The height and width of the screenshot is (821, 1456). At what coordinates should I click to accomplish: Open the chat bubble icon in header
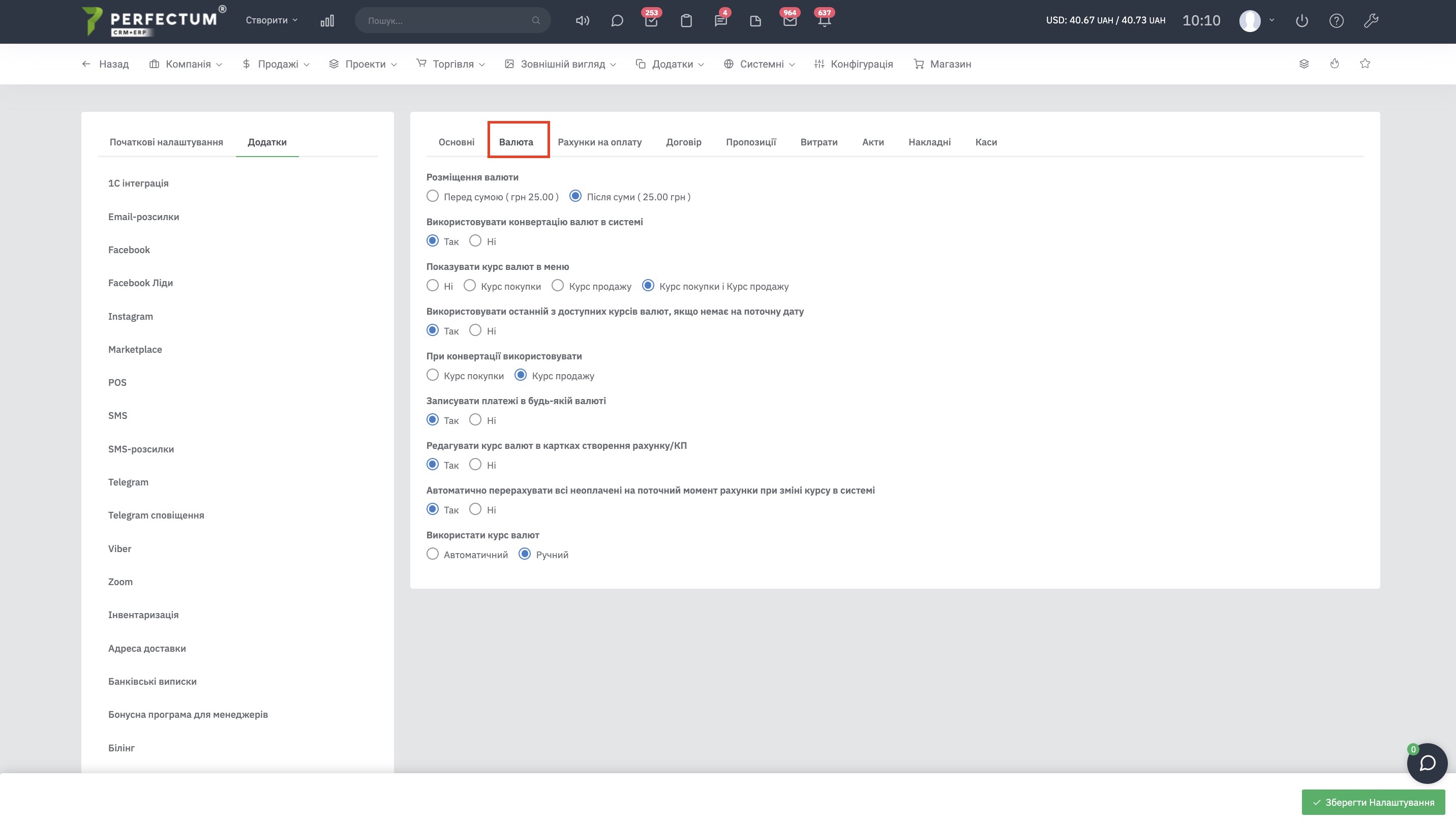(617, 21)
